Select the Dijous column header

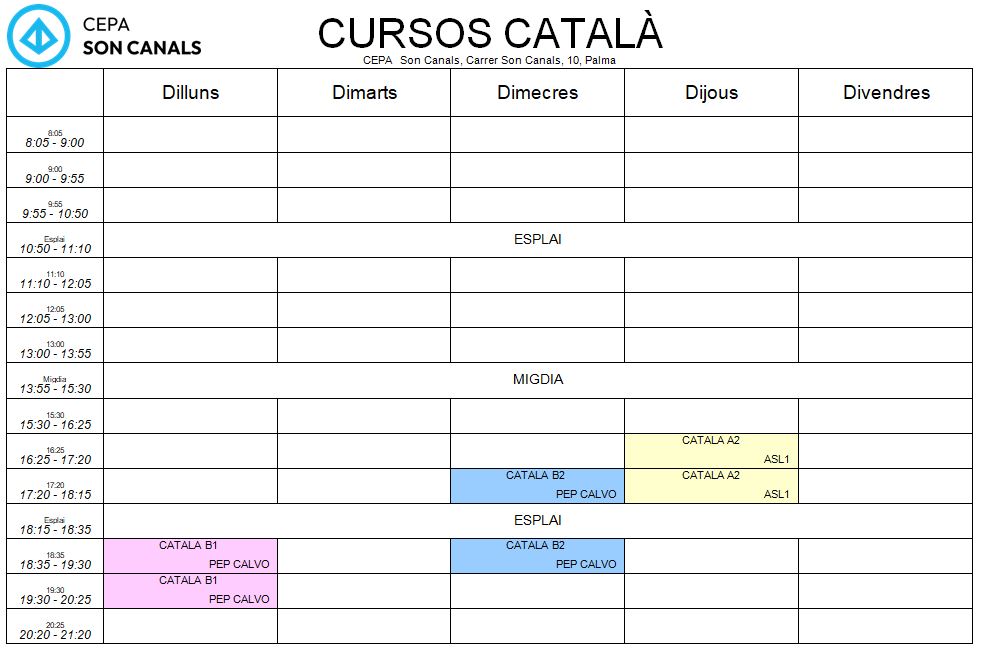[712, 93]
